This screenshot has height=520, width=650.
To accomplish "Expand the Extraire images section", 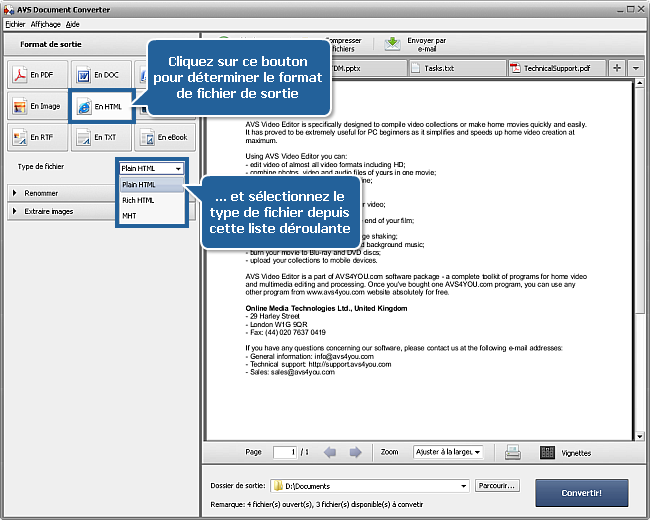I will (x=15, y=211).
